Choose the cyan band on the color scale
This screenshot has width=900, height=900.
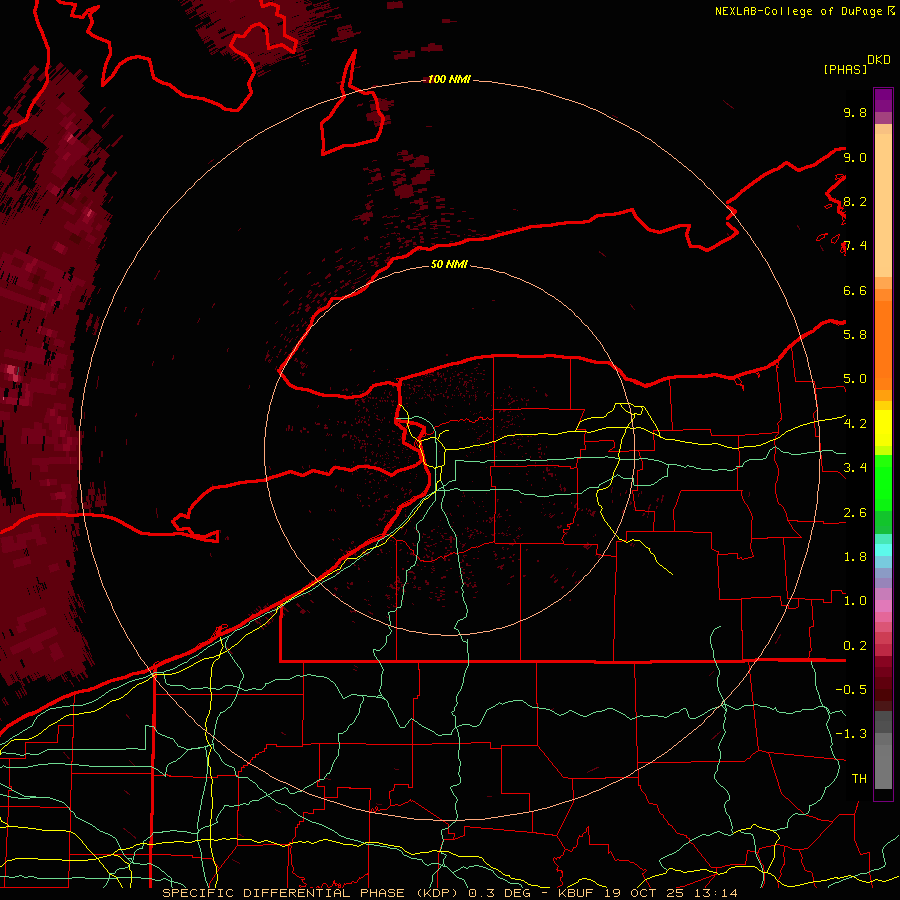point(883,549)
